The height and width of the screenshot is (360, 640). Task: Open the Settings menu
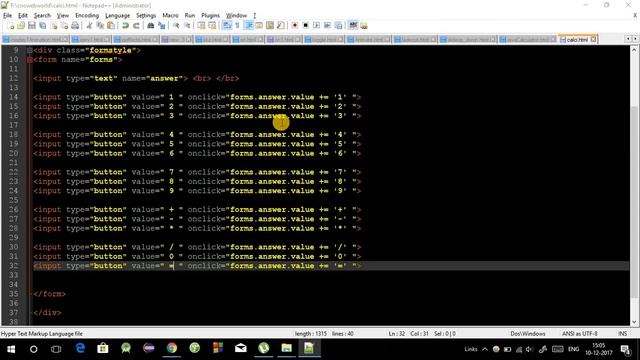point(146,16)
